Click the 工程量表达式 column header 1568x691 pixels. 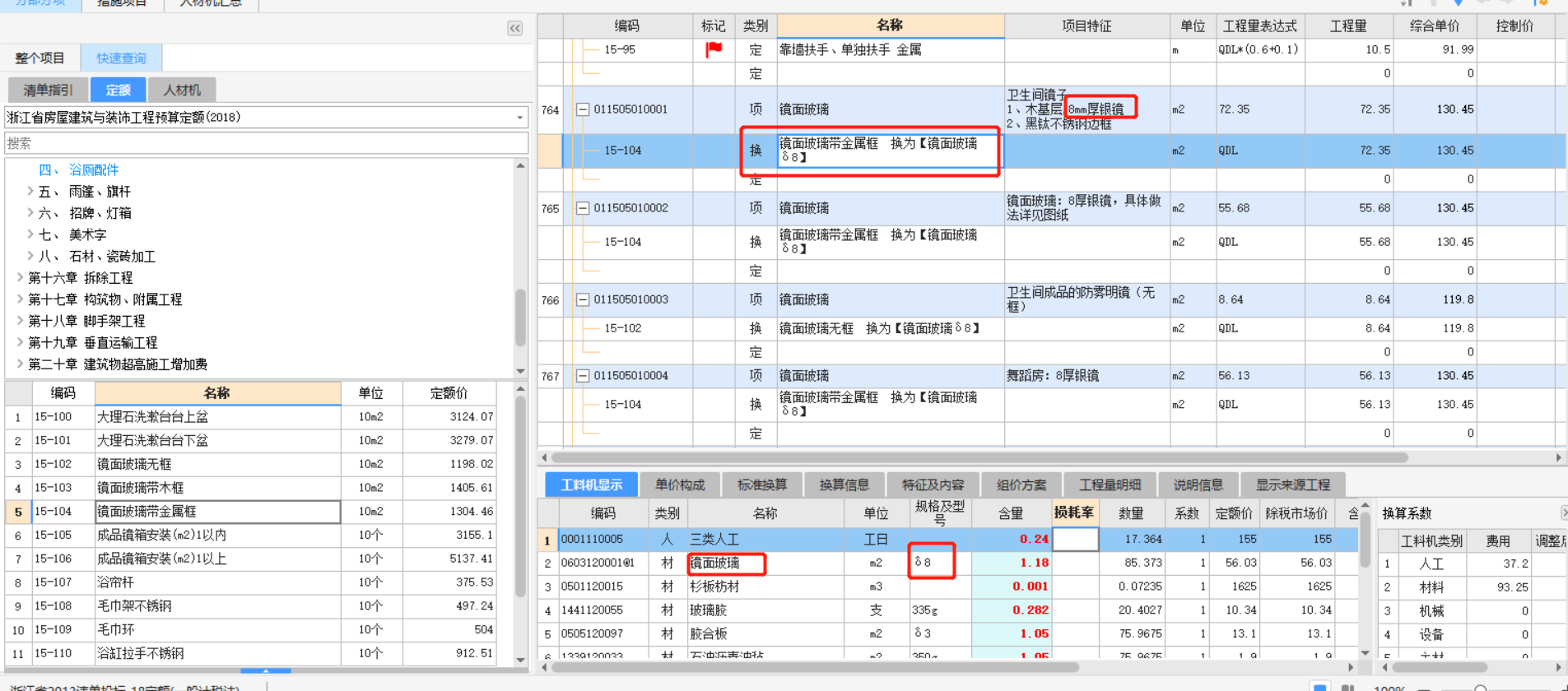click(1259, 26)
